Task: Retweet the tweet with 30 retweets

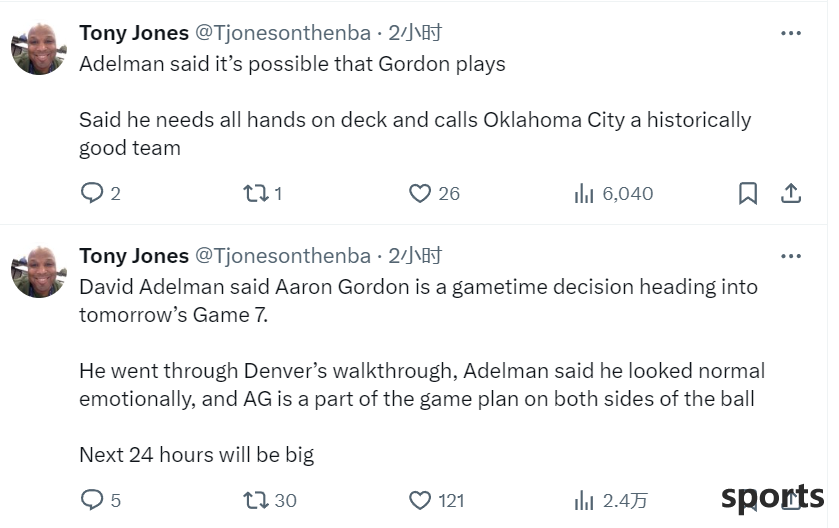Action: point(270,500)
